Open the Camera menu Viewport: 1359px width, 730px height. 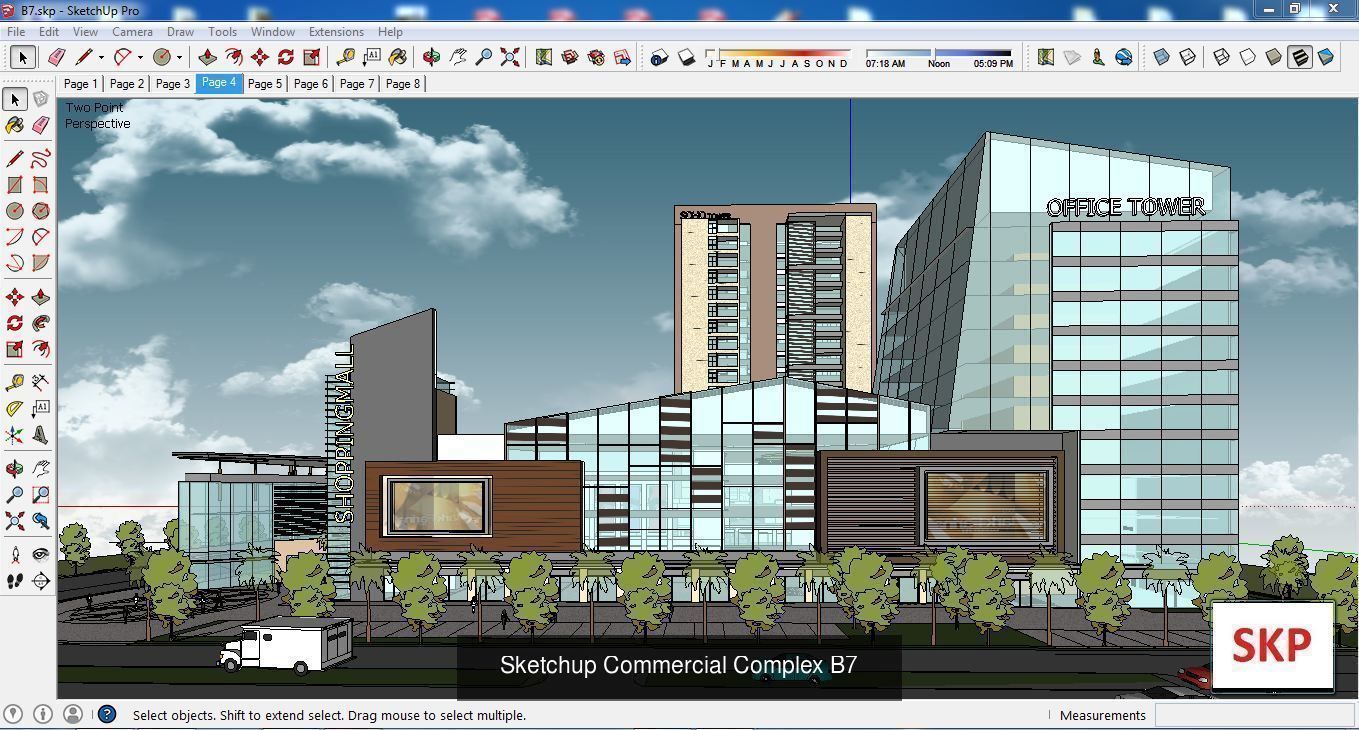point(132,32)
